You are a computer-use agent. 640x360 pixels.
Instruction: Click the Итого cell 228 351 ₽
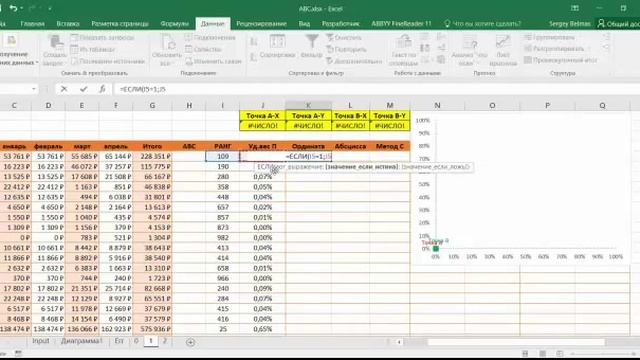tap(152, 156)
